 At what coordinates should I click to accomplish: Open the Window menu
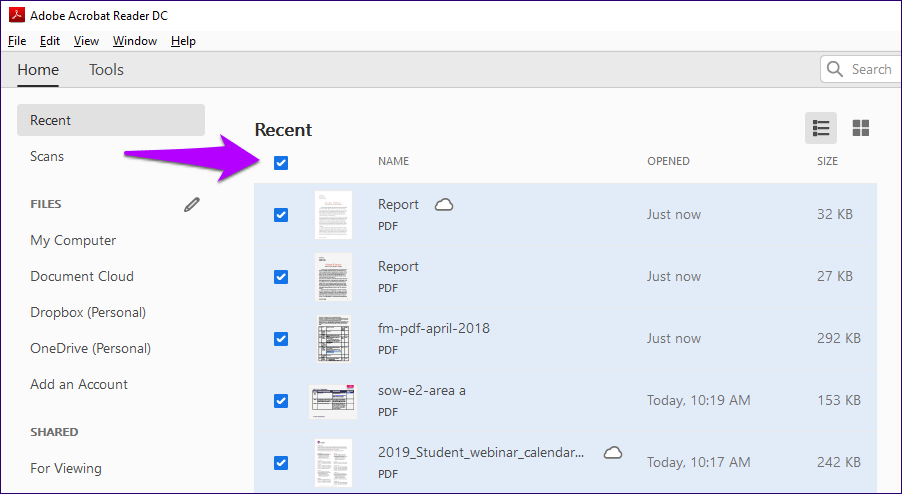pyautogui.click(x=134, y=41)
